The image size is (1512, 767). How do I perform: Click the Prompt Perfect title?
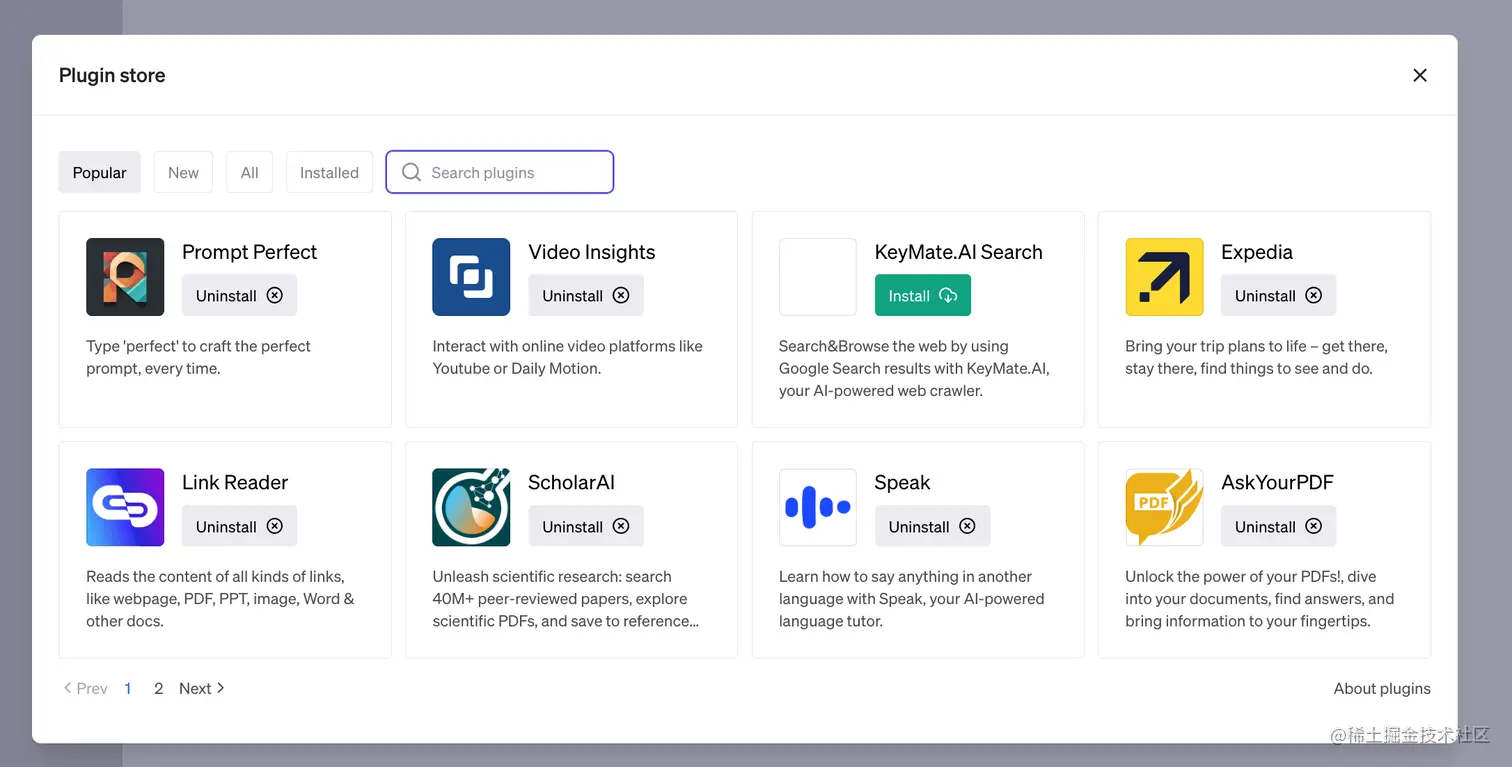(249, 252)
